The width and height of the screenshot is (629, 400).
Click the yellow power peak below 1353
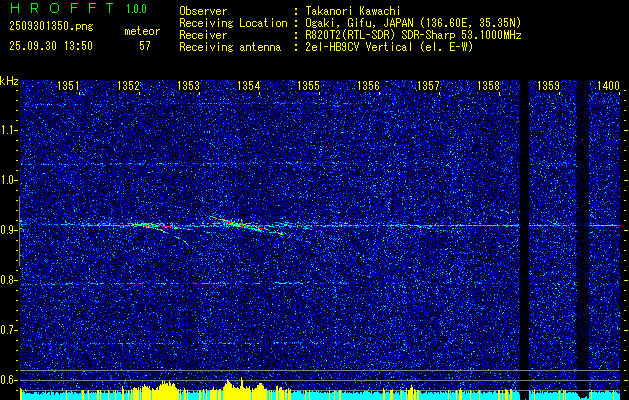(x=166, y=390)
